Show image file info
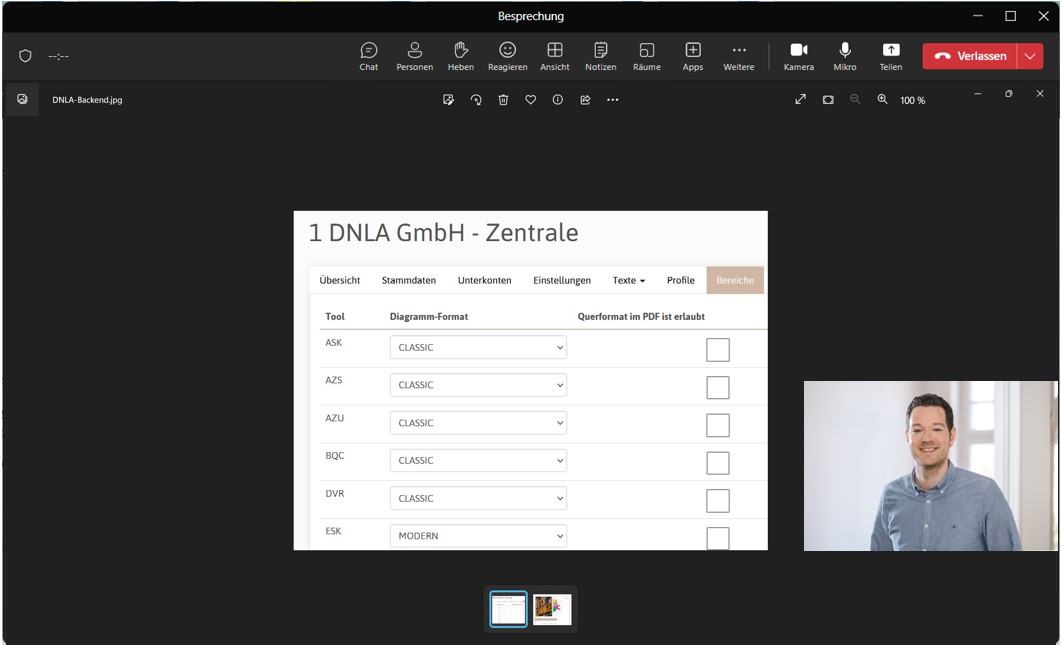Viewport: 1062px width, 645px height. pos(557,100)
